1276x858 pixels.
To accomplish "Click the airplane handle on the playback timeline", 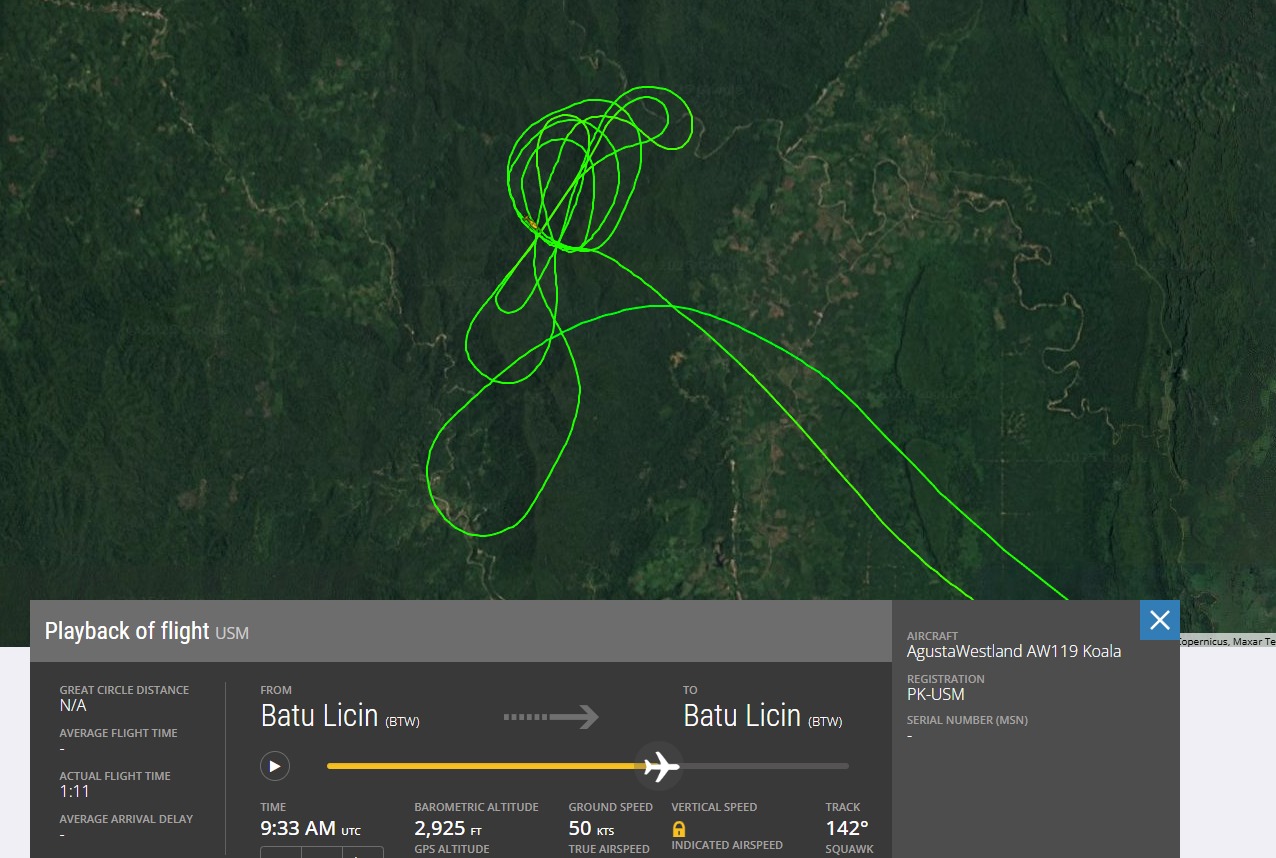I will pyautogui.click(x=660, y=767).
